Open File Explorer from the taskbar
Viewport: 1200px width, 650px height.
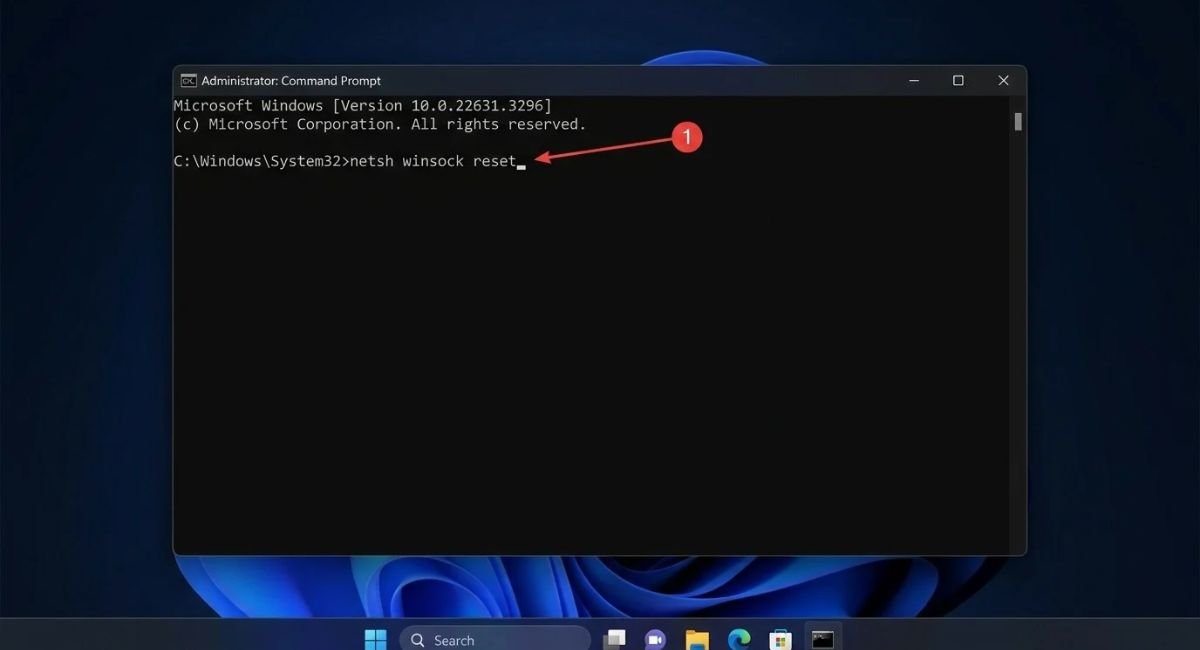[x=697, y=639]
